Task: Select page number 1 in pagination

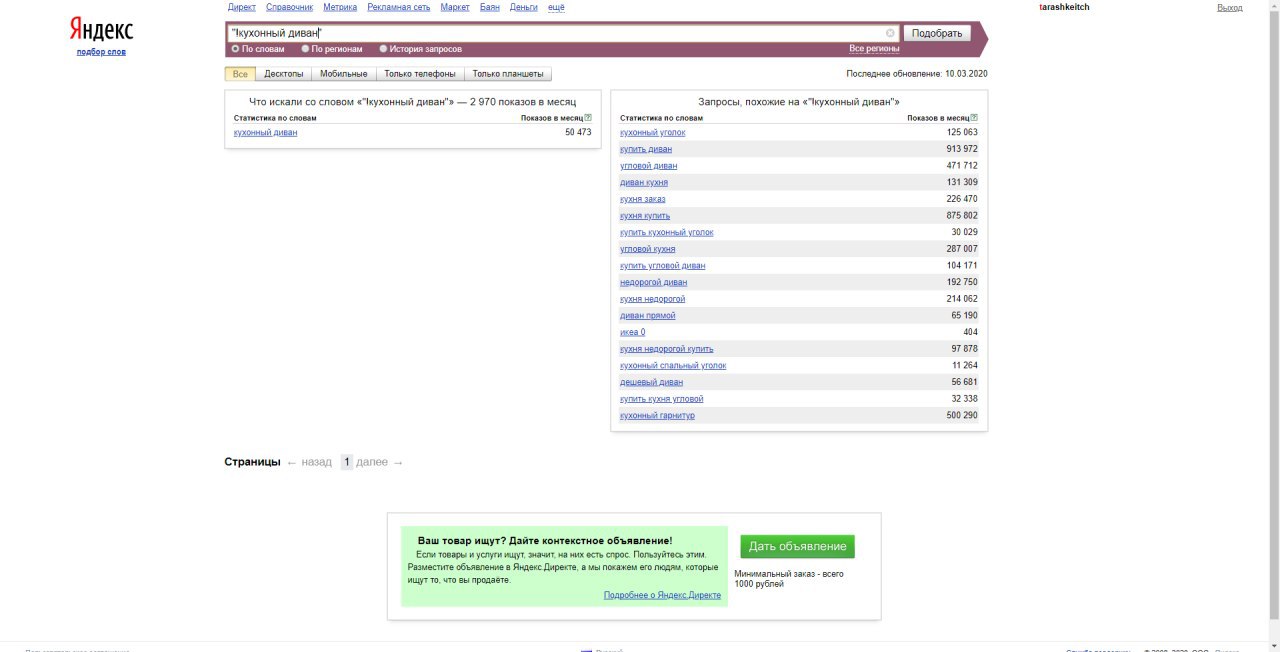Action: (347, 462)
